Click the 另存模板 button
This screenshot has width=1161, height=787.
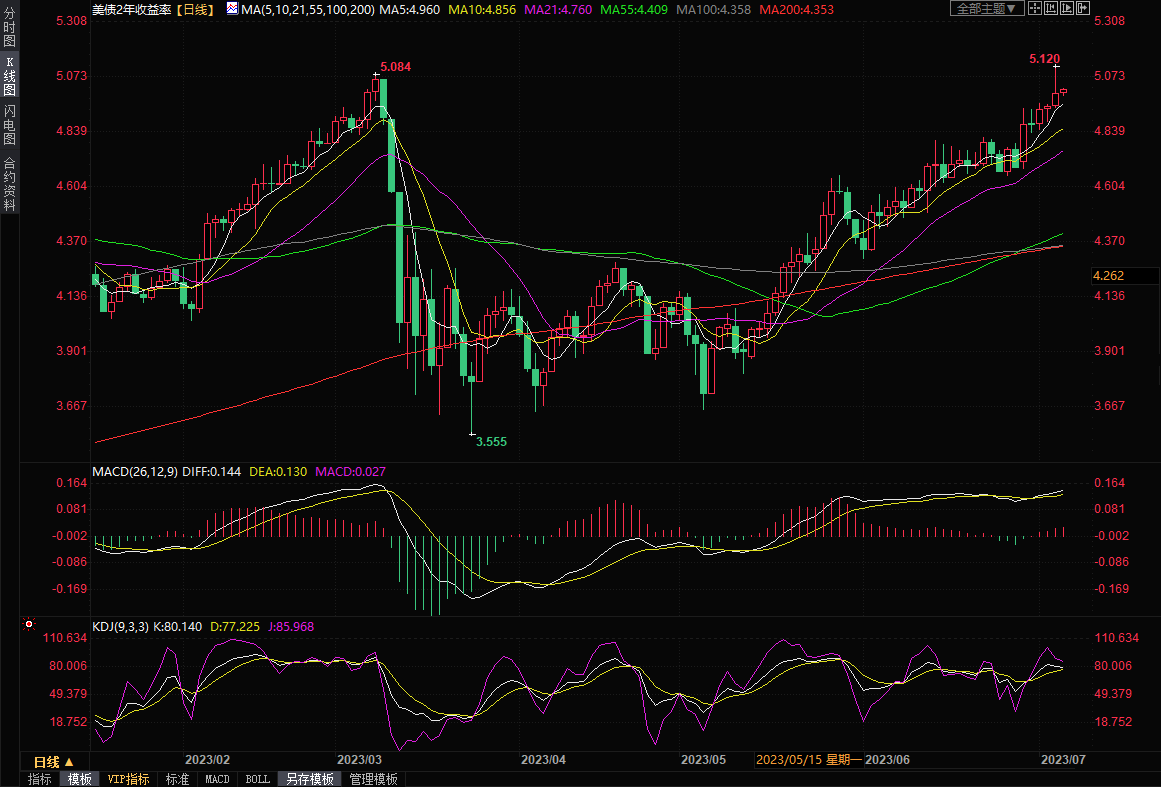(x=309, y=779)
